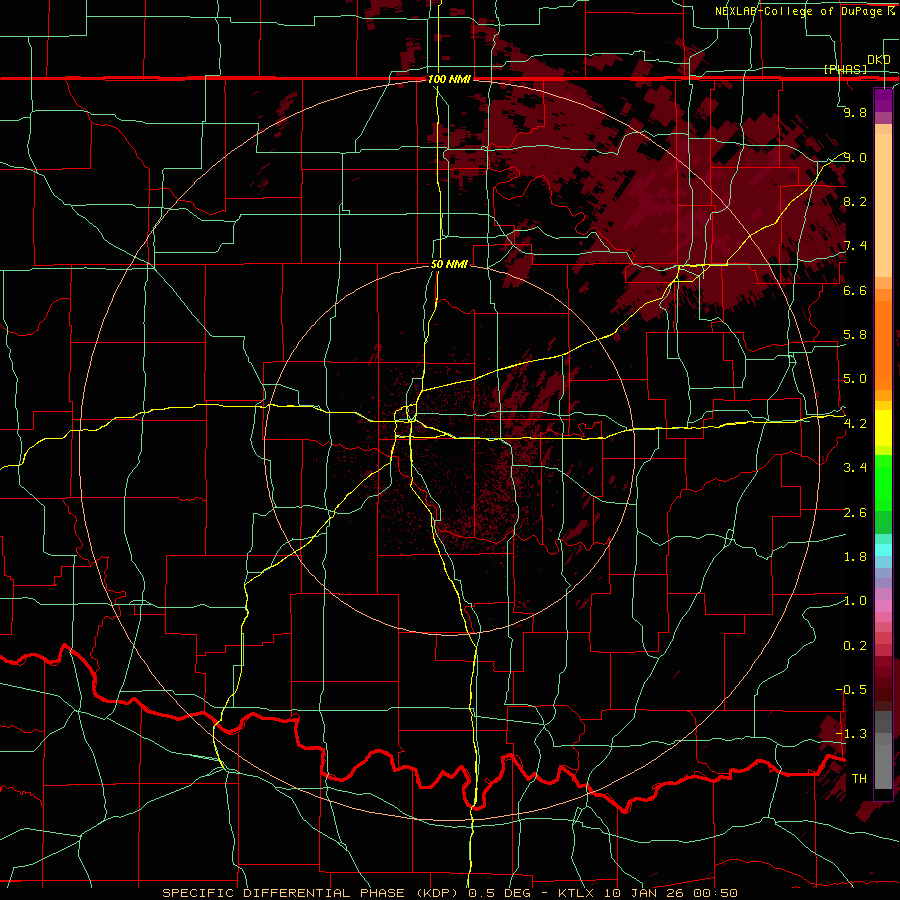
Task: Click the 8.2 scale value
Action: pyautogui.click(x=855, y=201)
